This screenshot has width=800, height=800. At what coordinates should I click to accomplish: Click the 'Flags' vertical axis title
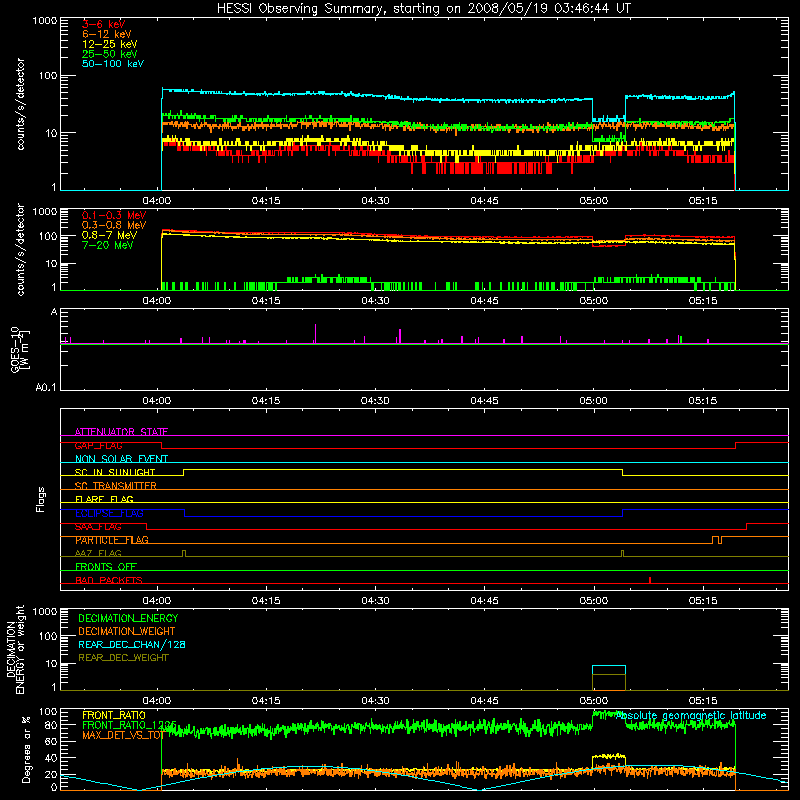coord(41,499)
